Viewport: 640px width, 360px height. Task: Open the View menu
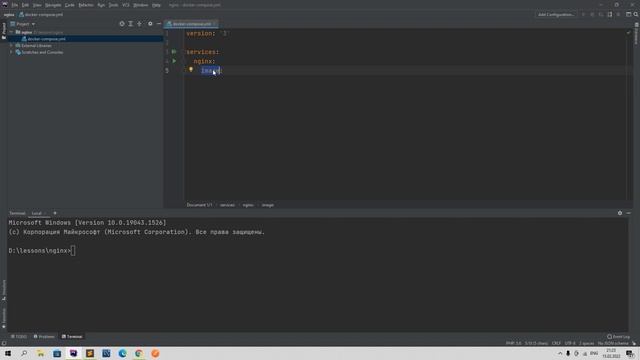click(x=37, y=5)
